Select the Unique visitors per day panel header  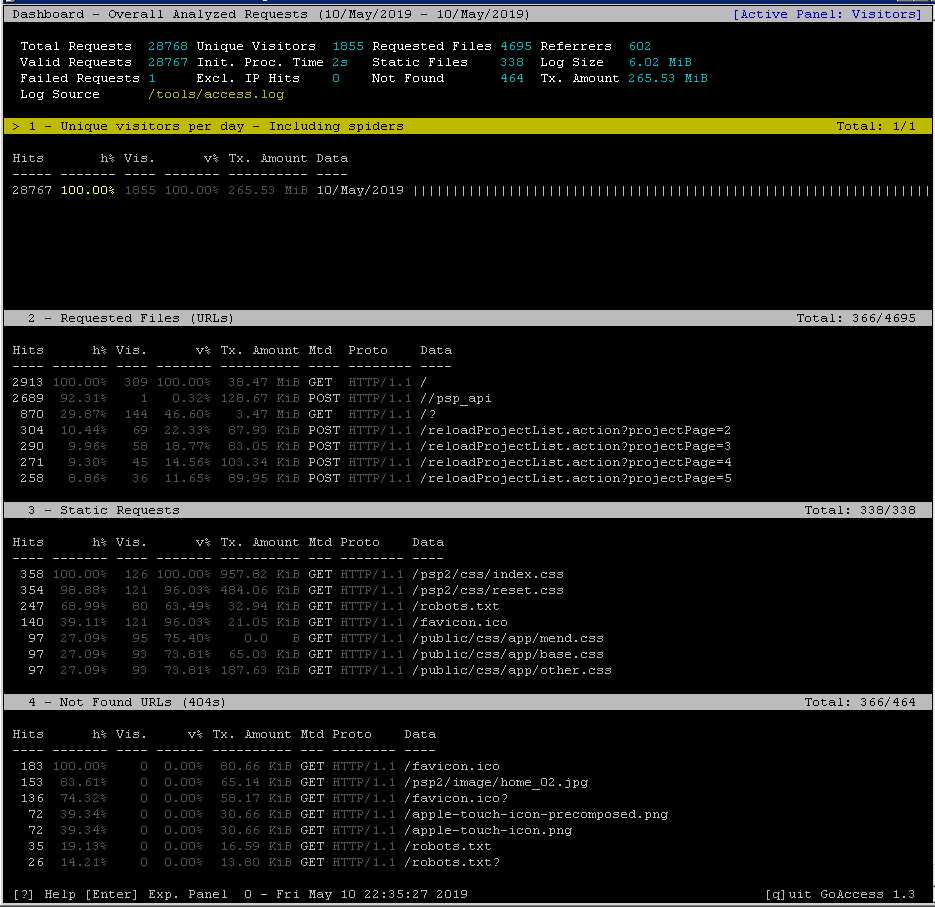[468, 126]
